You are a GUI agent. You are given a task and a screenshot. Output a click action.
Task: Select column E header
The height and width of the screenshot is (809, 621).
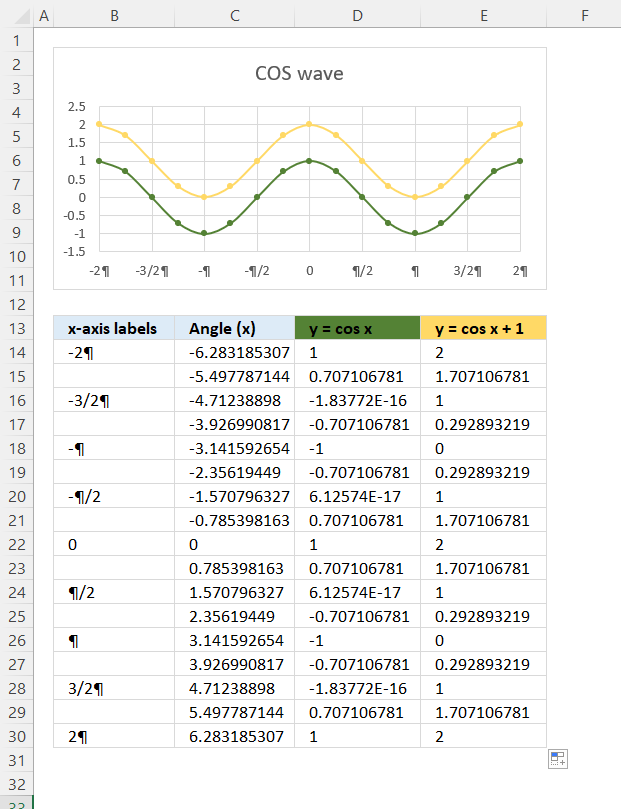[x=484, y=15]
